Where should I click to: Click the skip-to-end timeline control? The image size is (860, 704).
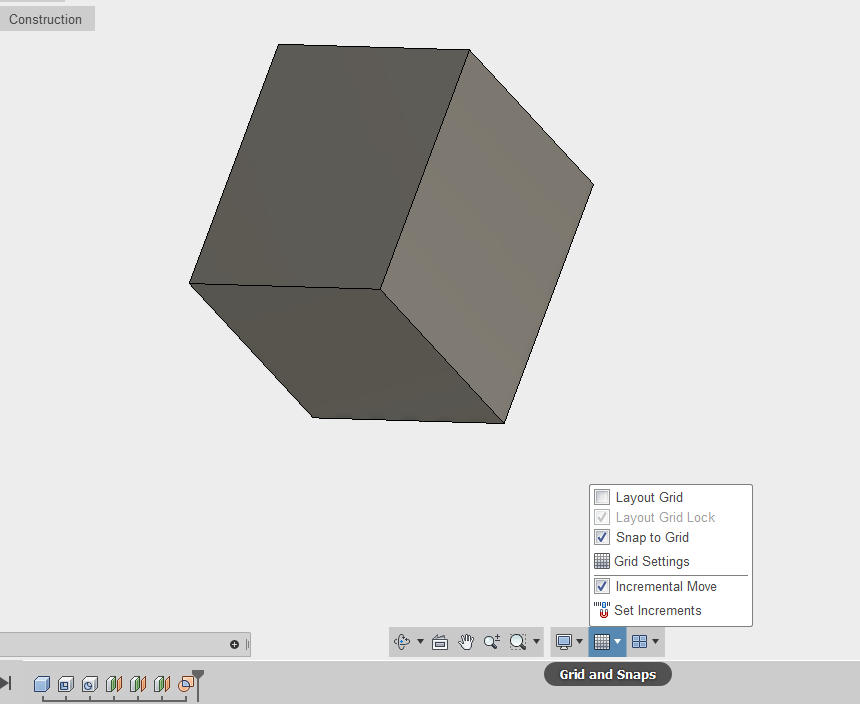tap(6, 684)
